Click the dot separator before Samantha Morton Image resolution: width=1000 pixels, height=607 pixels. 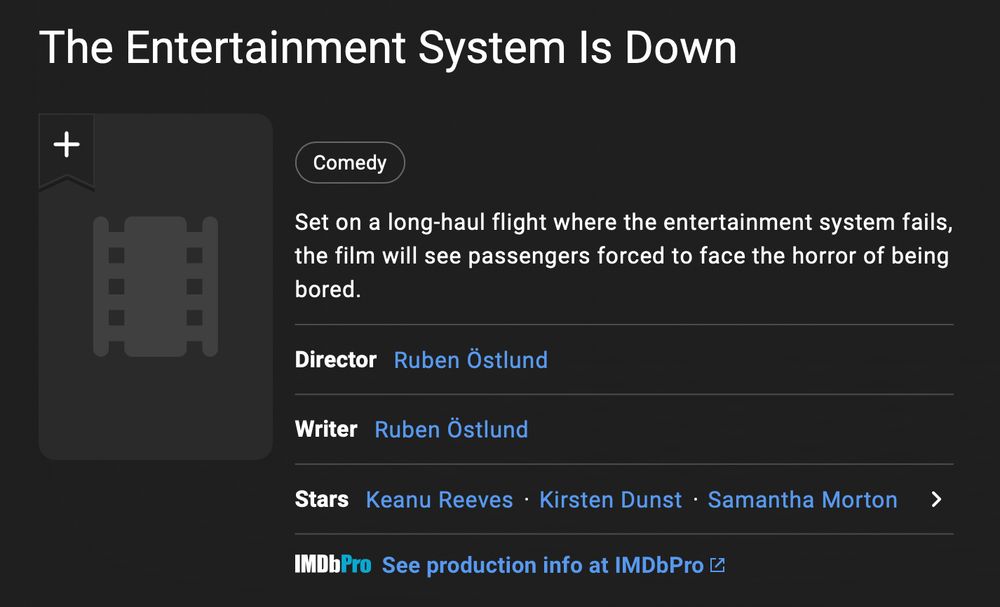tap(695, 499)
